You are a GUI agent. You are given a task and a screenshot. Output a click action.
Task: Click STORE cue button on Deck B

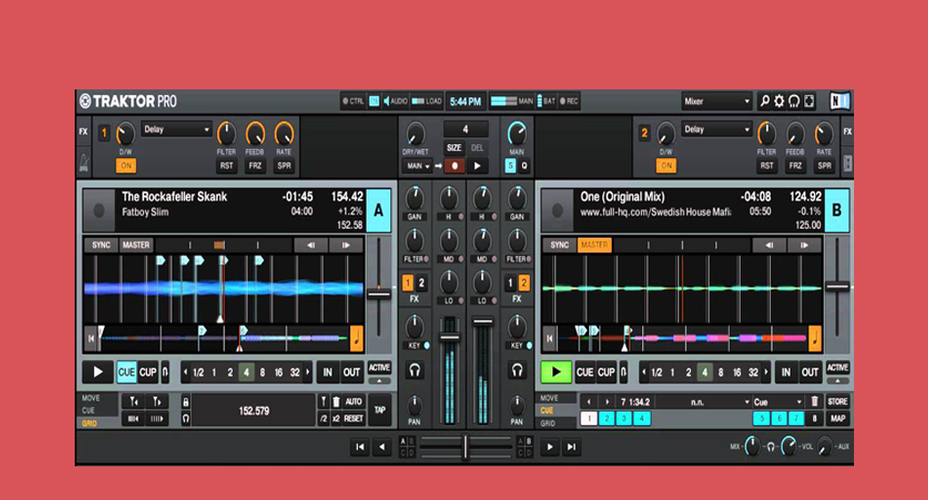coord(837,402)
